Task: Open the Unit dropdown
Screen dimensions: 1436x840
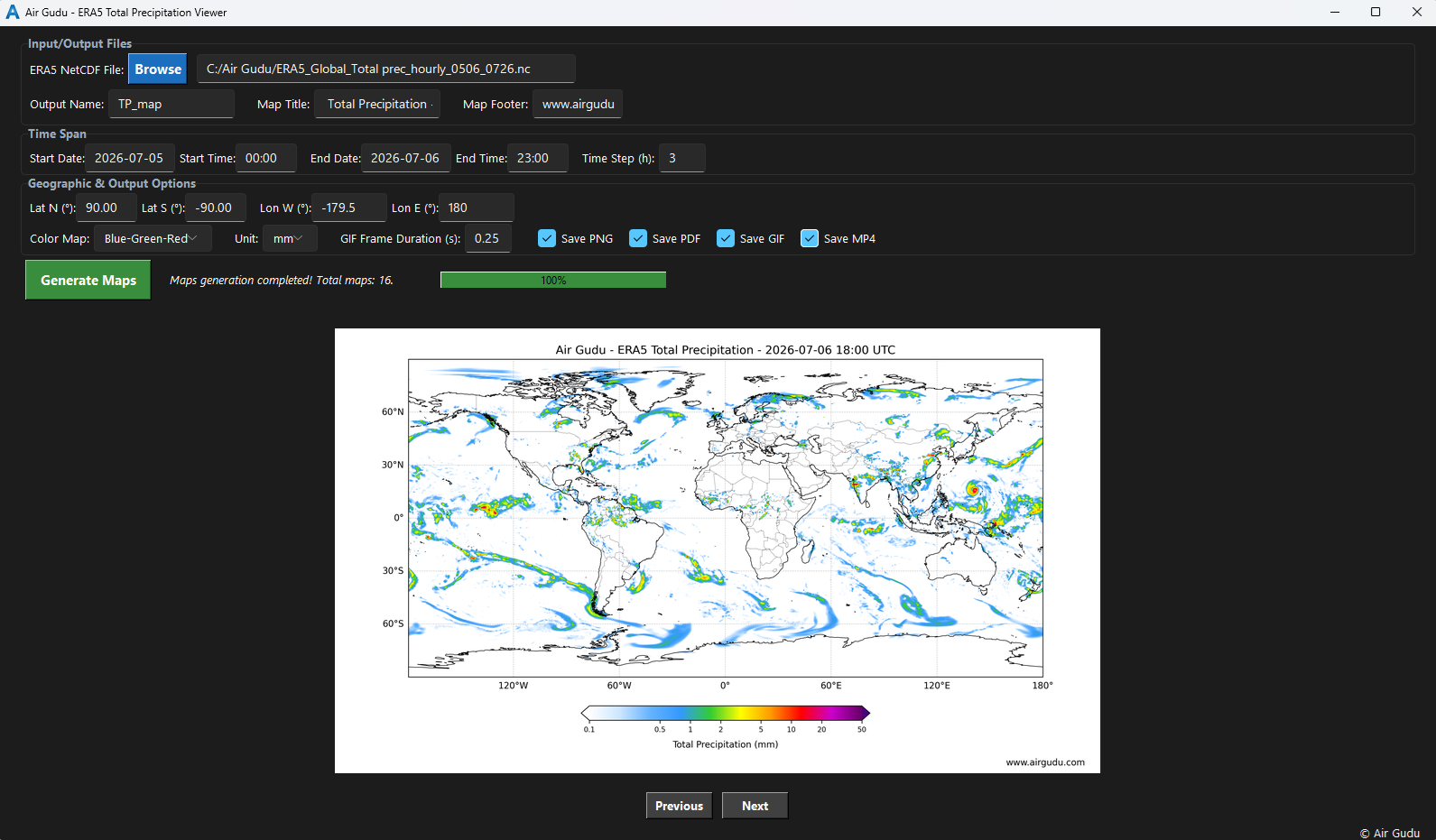Action: click(290, 238)
